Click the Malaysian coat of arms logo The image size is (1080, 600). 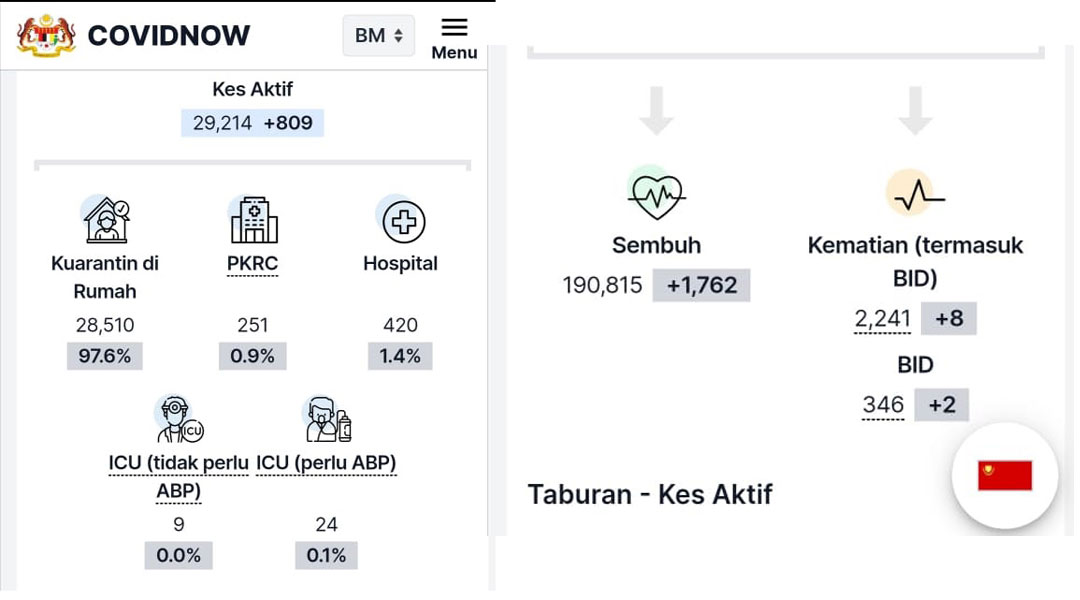point(46,36)
